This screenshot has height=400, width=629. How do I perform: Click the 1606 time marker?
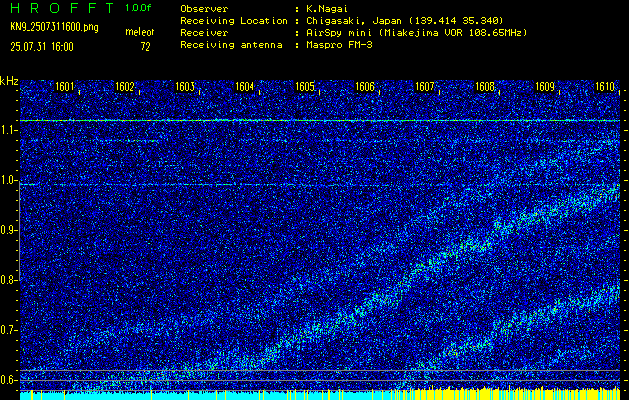(365, 86)
